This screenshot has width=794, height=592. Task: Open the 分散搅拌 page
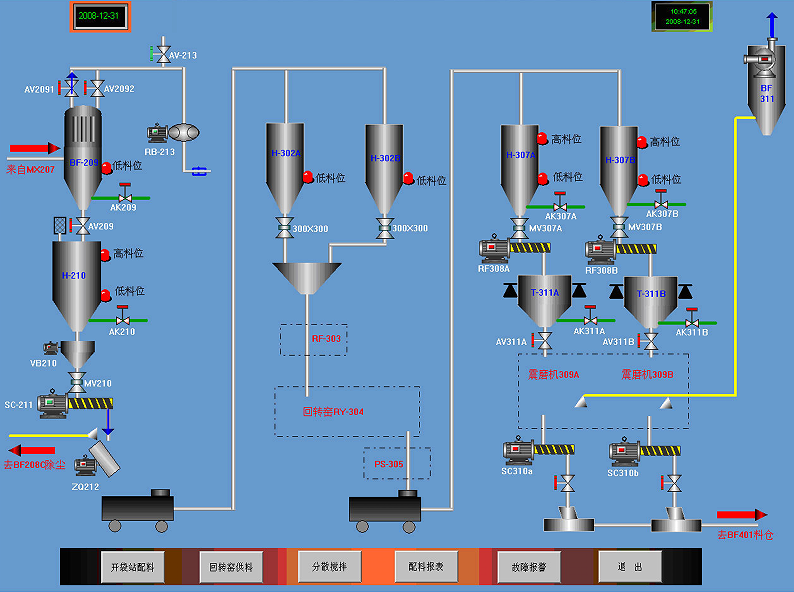[x=330, y=567]
